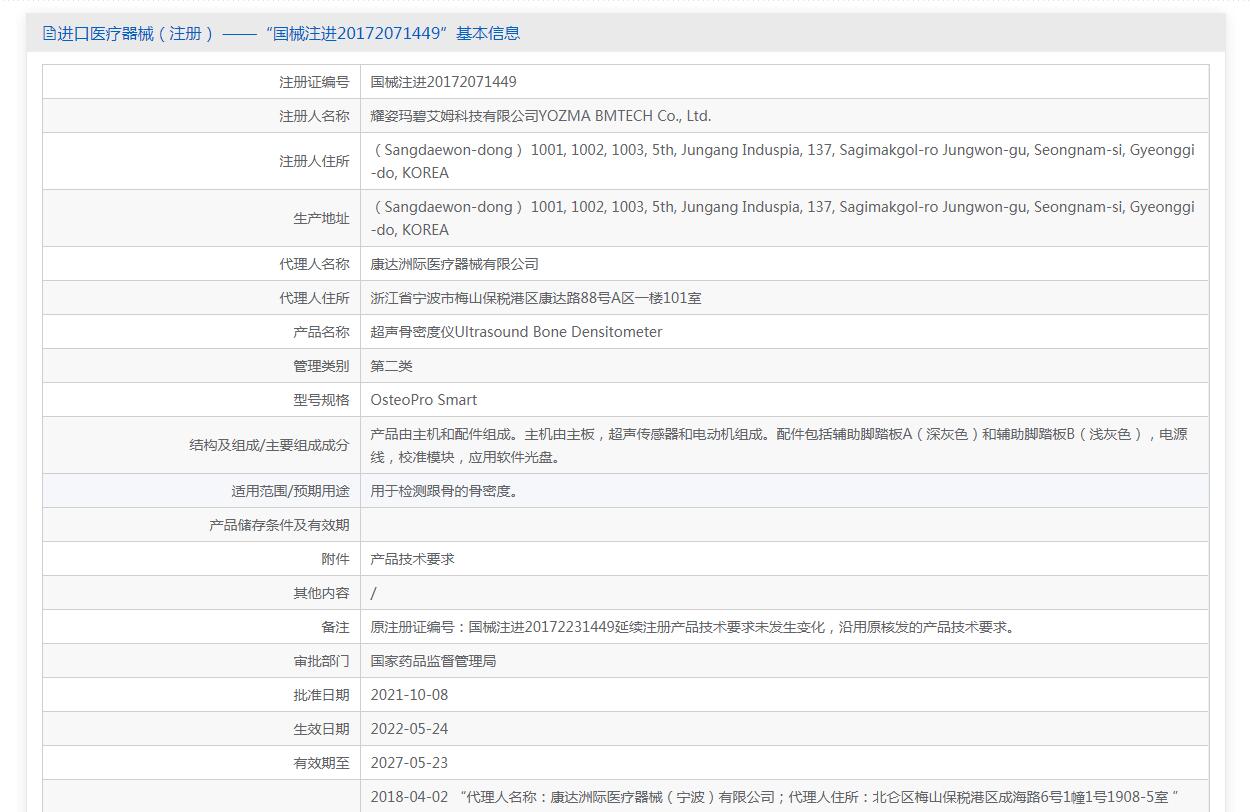Click the 生产地址 address value text
The height and width of the screenshot is (812, 1250).
point(782,218)
